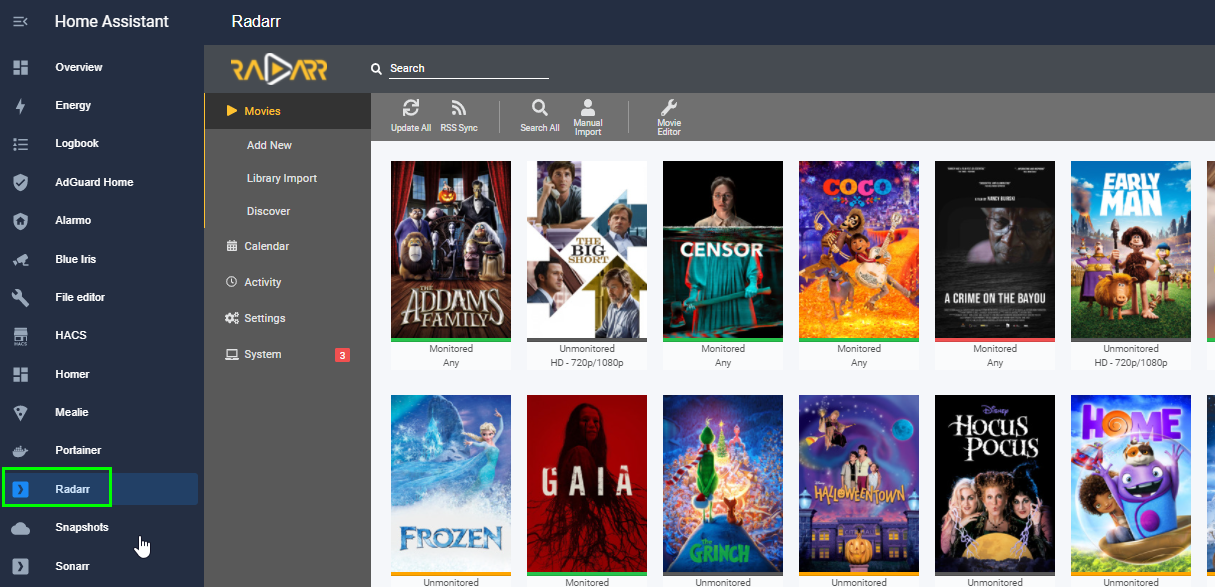Click 'HD - 720p/1080p' under The Big Short
Viewport: 1215px width, 587px height.
coord(587,363)
